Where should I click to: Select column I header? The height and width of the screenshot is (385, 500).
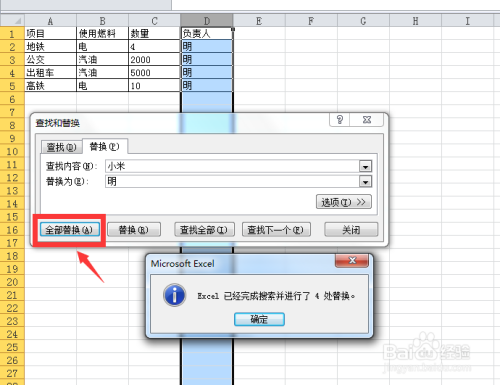467,21
